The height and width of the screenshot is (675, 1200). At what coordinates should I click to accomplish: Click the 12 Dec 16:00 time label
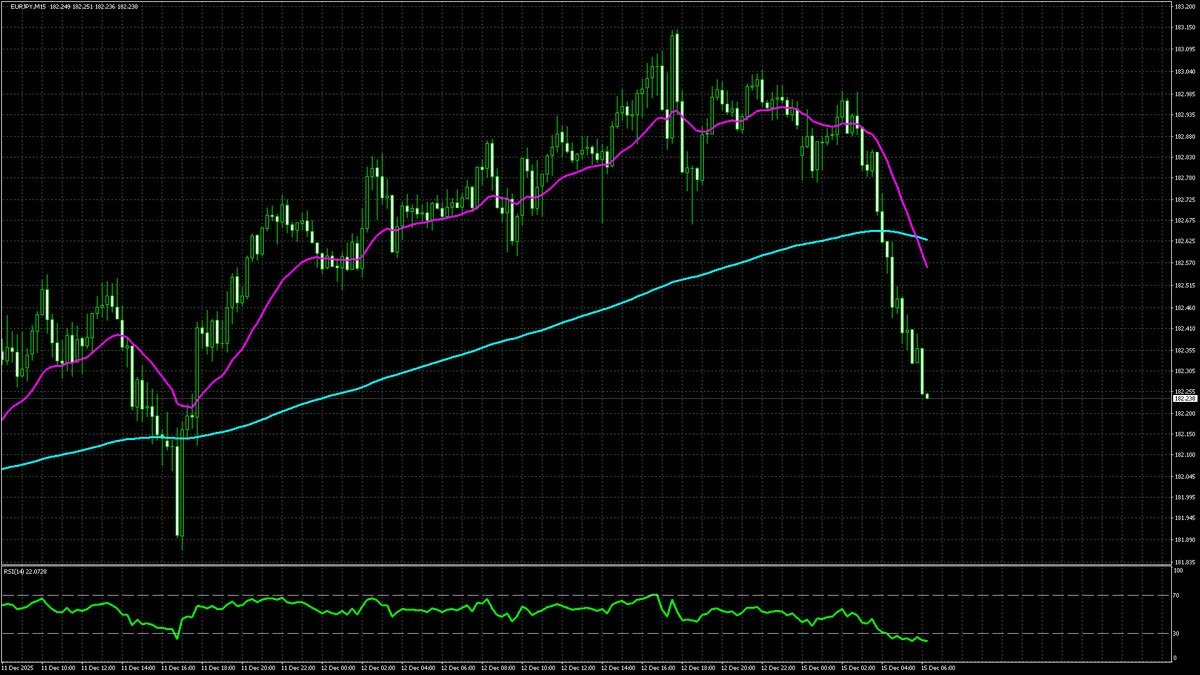[658, 666]
